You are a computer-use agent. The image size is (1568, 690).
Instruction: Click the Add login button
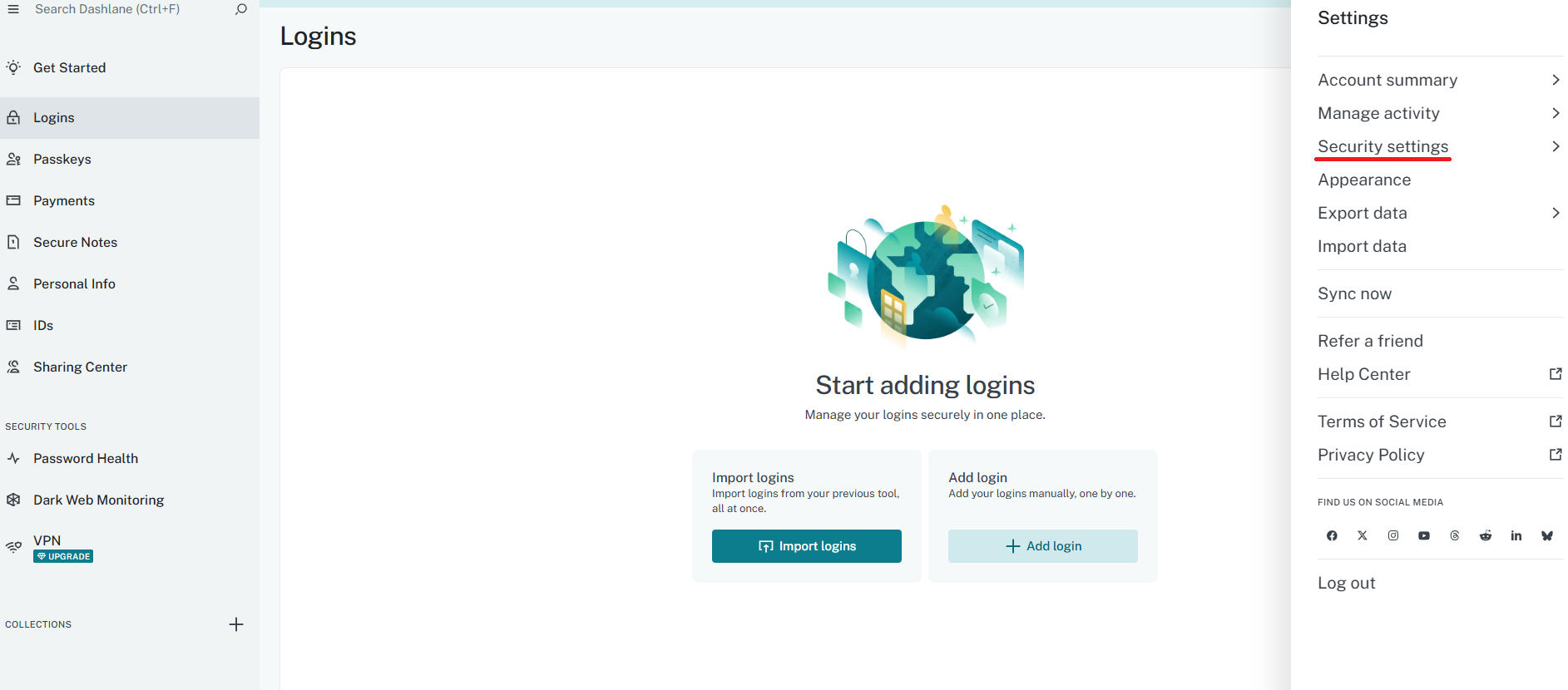(x=1042, y=546)
